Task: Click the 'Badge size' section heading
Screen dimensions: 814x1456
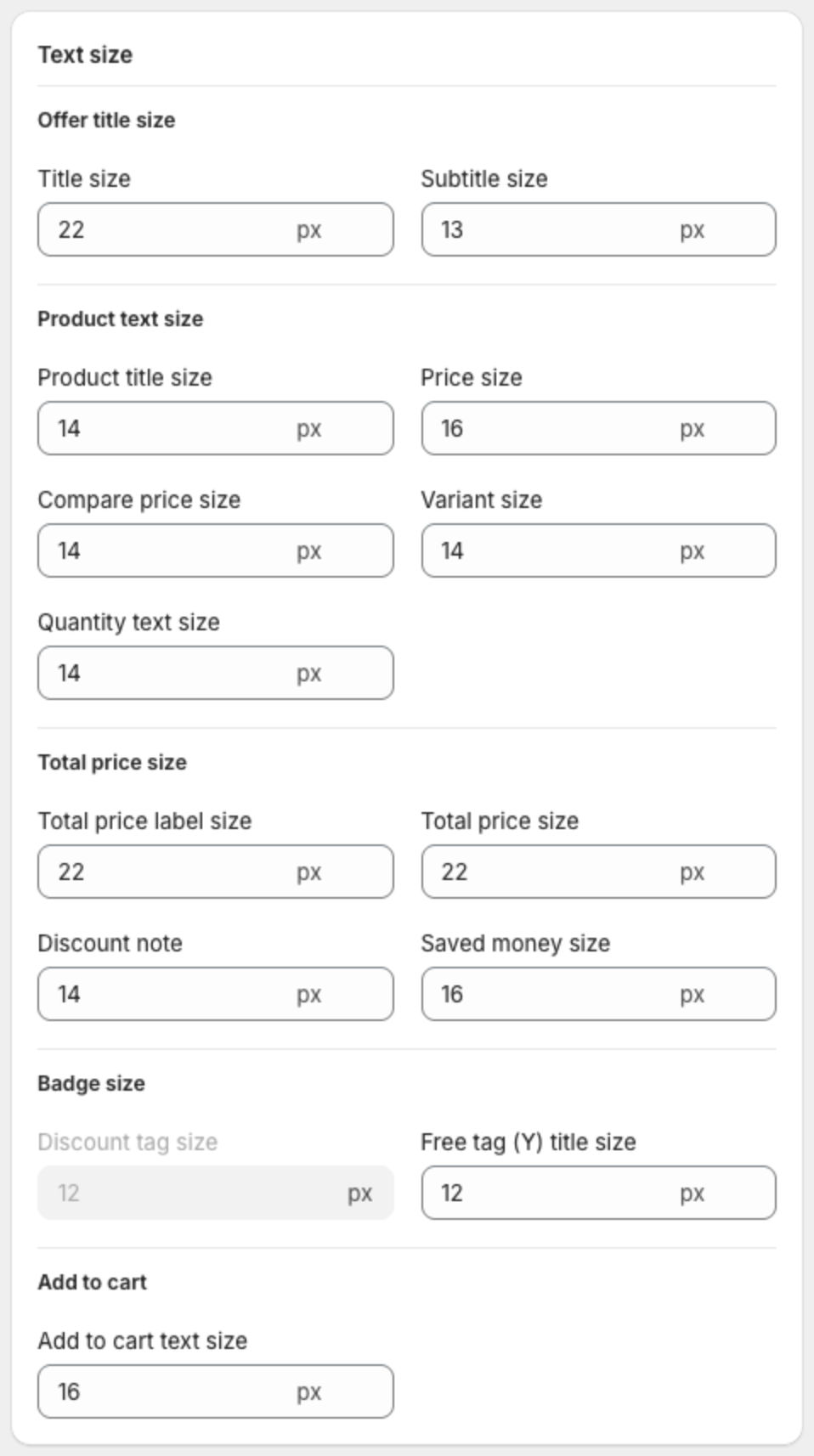Action: pos(92,1083)
